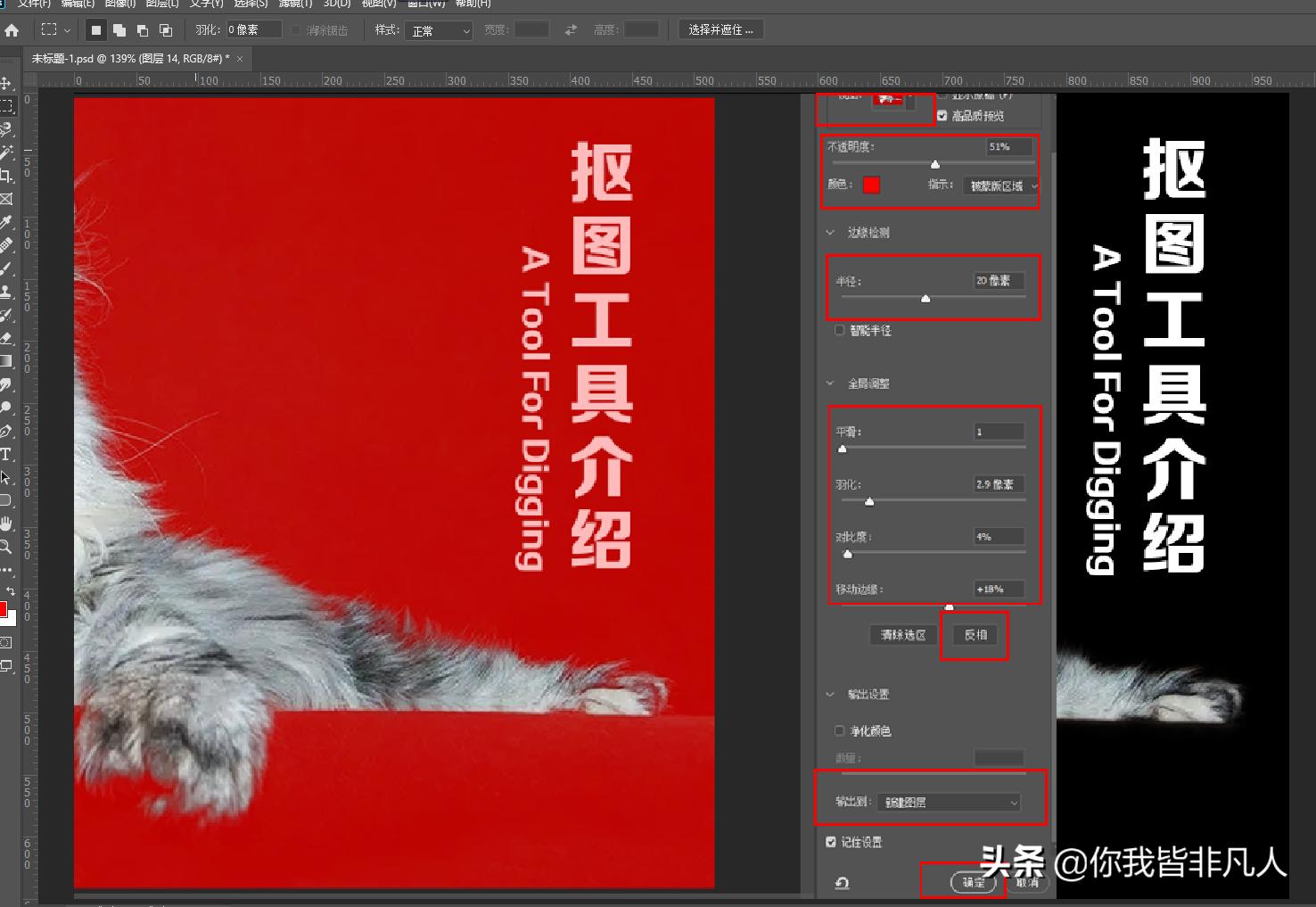1316x907 pixels.
Task: Select the Lasso tool
Action: [x=7, y=127]
